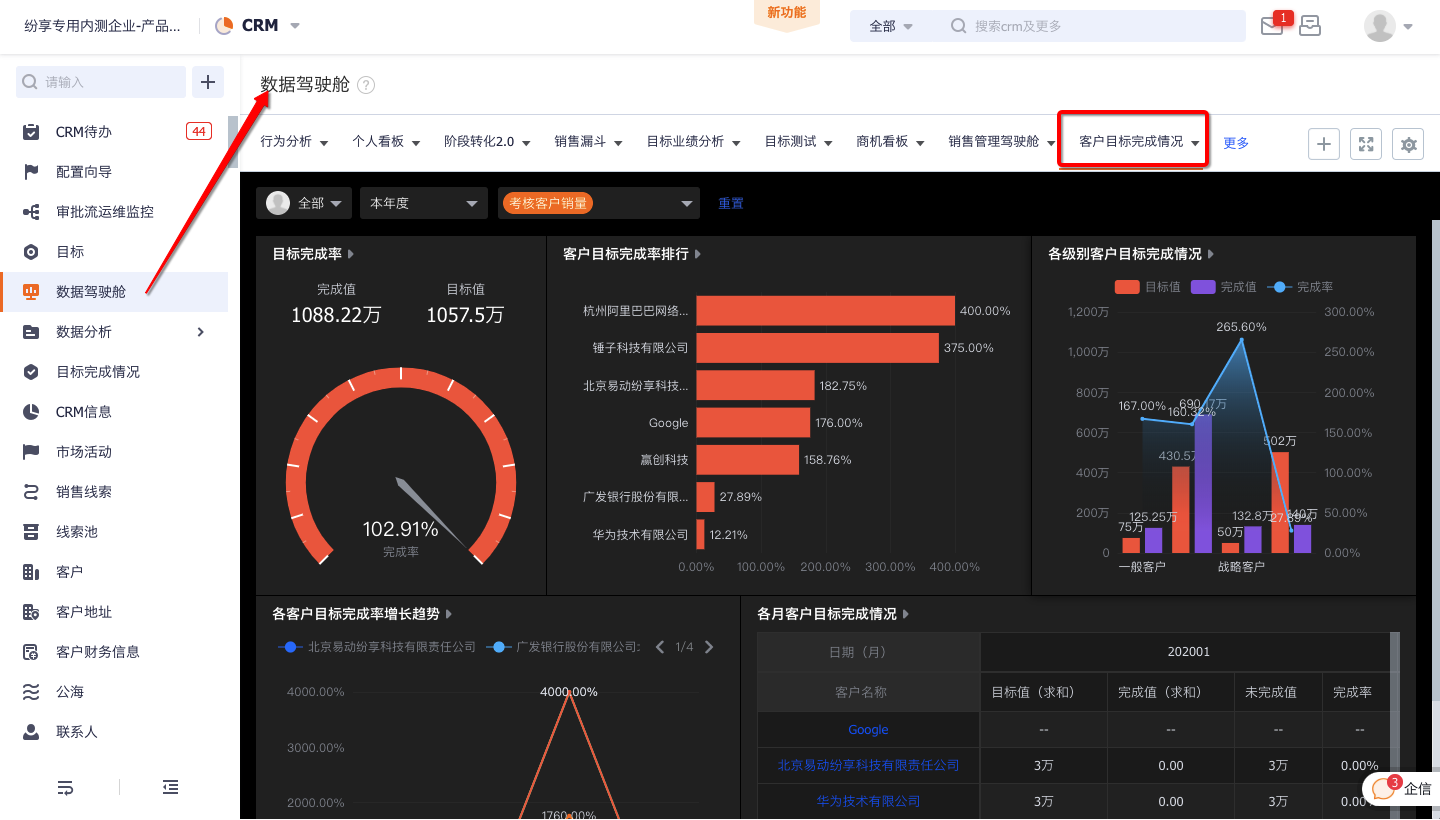Screen dimensions: 1440x820
Task: Expand 客户目标完成率排行 panel arrow
Action: click(697, 254)
